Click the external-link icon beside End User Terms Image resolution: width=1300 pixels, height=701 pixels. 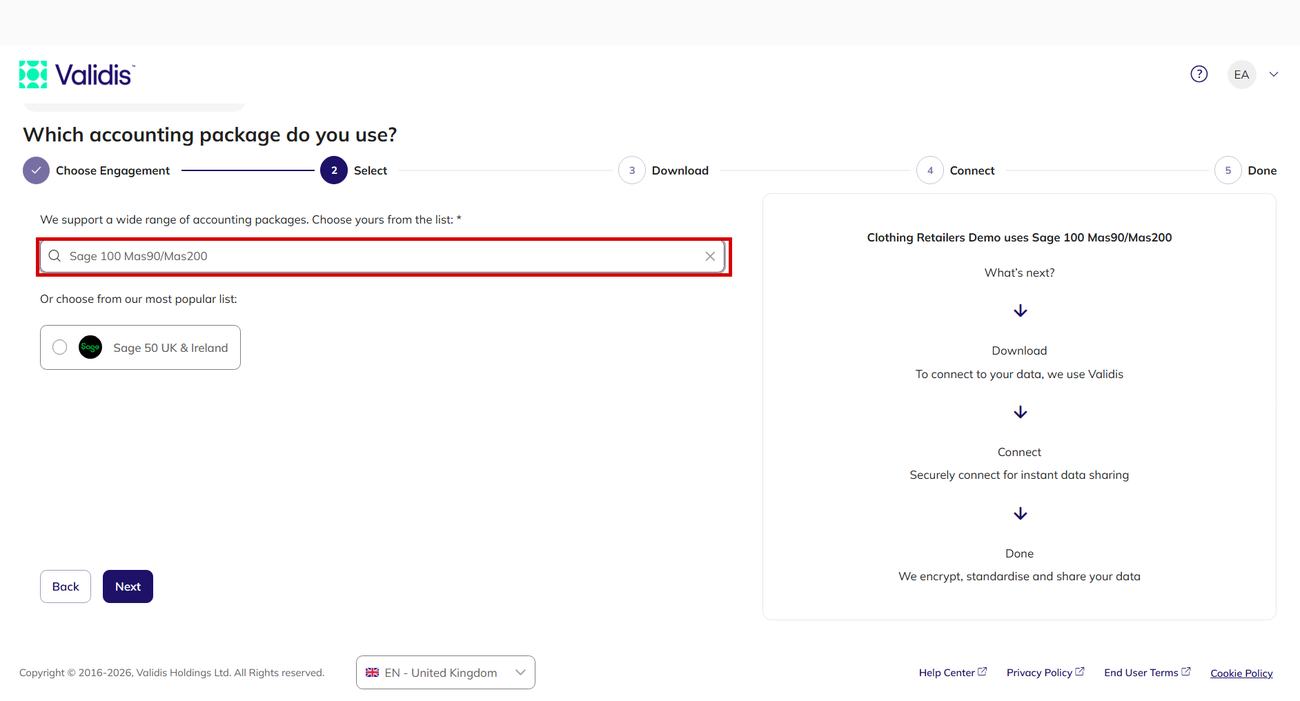tap(1186, 672)
